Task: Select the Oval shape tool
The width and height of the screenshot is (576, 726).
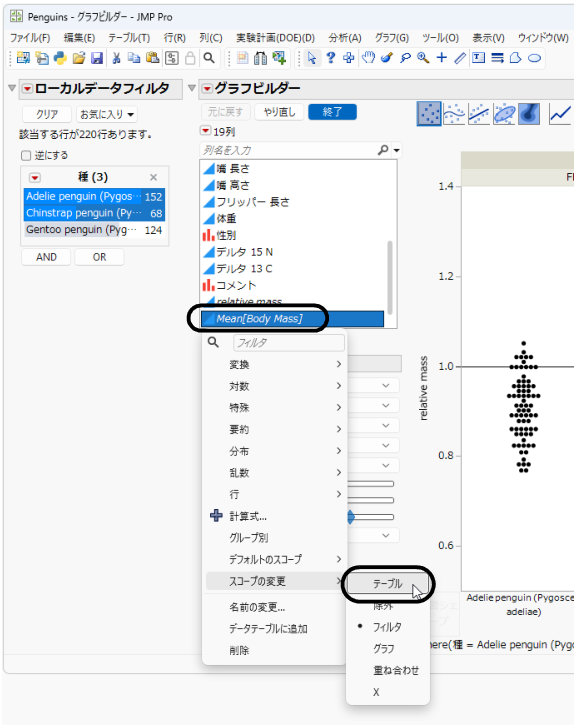Action: pos(534,58)
